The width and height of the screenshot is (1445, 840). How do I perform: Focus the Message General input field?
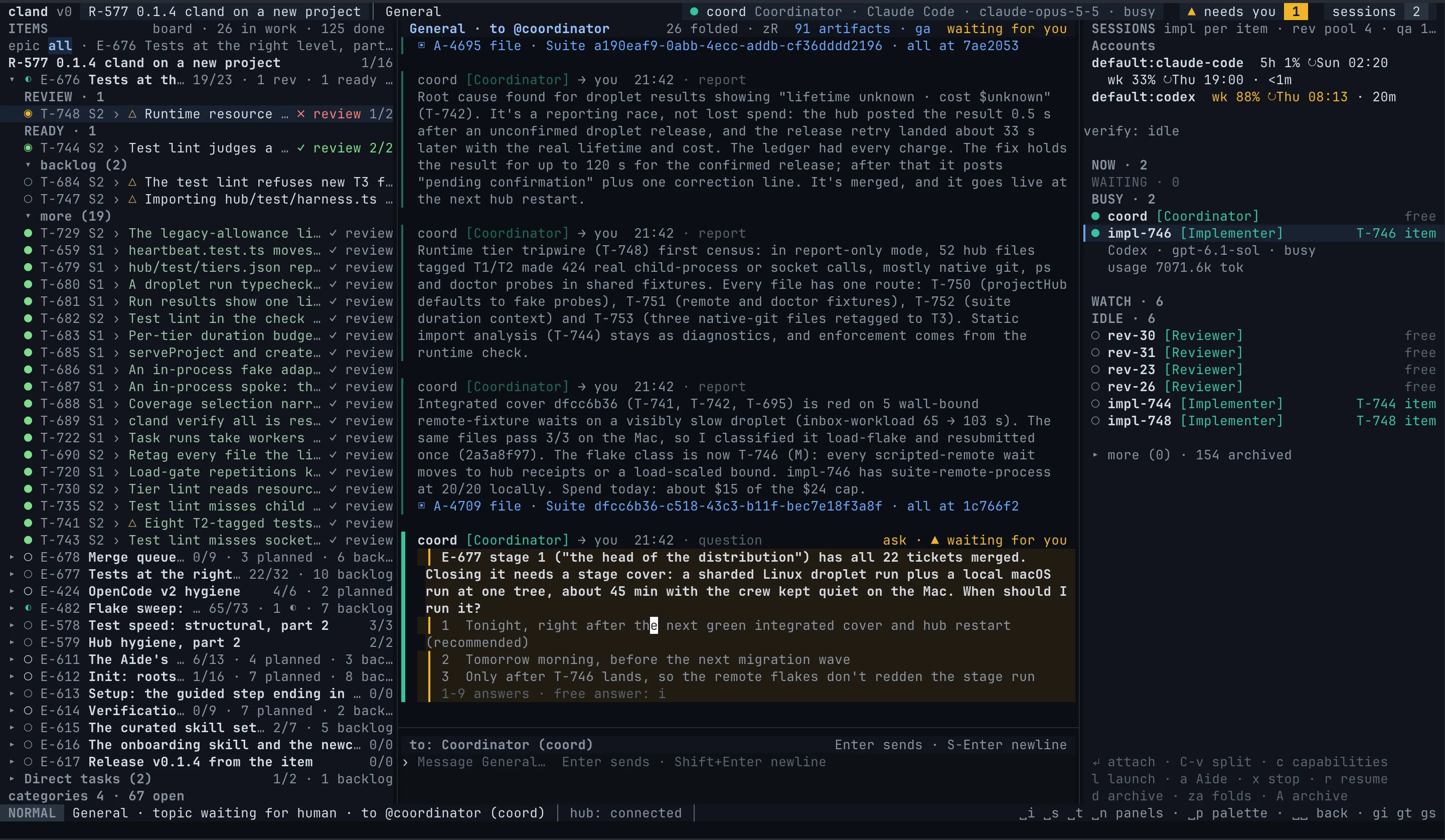tap(739, 762)
